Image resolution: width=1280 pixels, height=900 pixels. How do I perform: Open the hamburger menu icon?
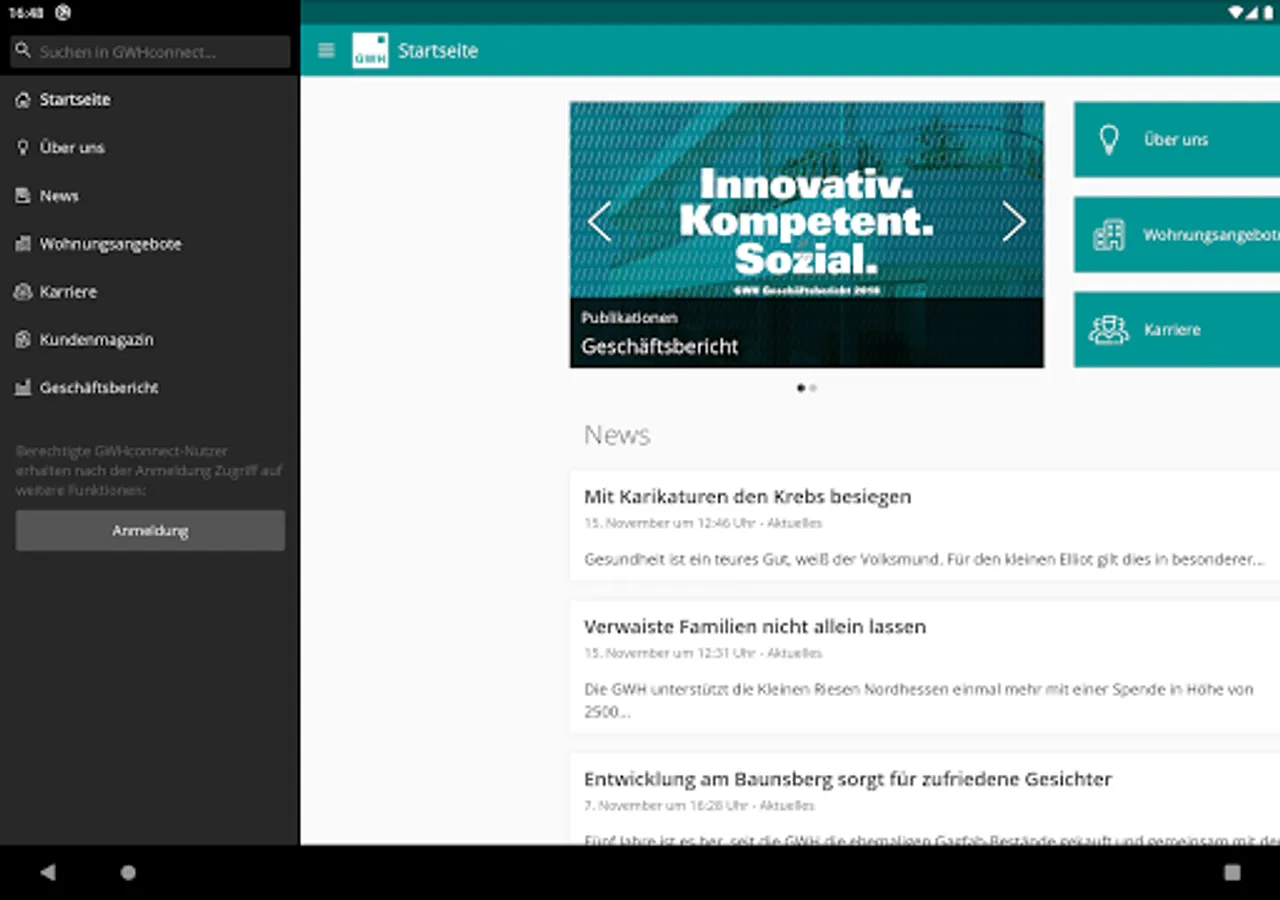pos(326,50)
